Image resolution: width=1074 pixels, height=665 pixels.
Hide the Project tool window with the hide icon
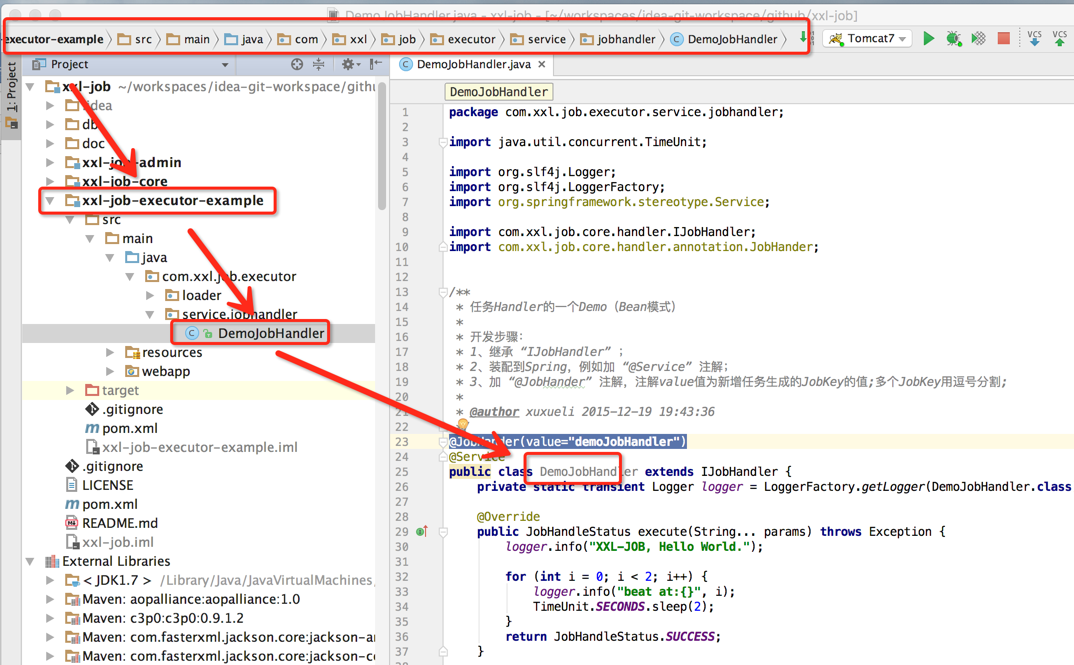coord(375,64)
